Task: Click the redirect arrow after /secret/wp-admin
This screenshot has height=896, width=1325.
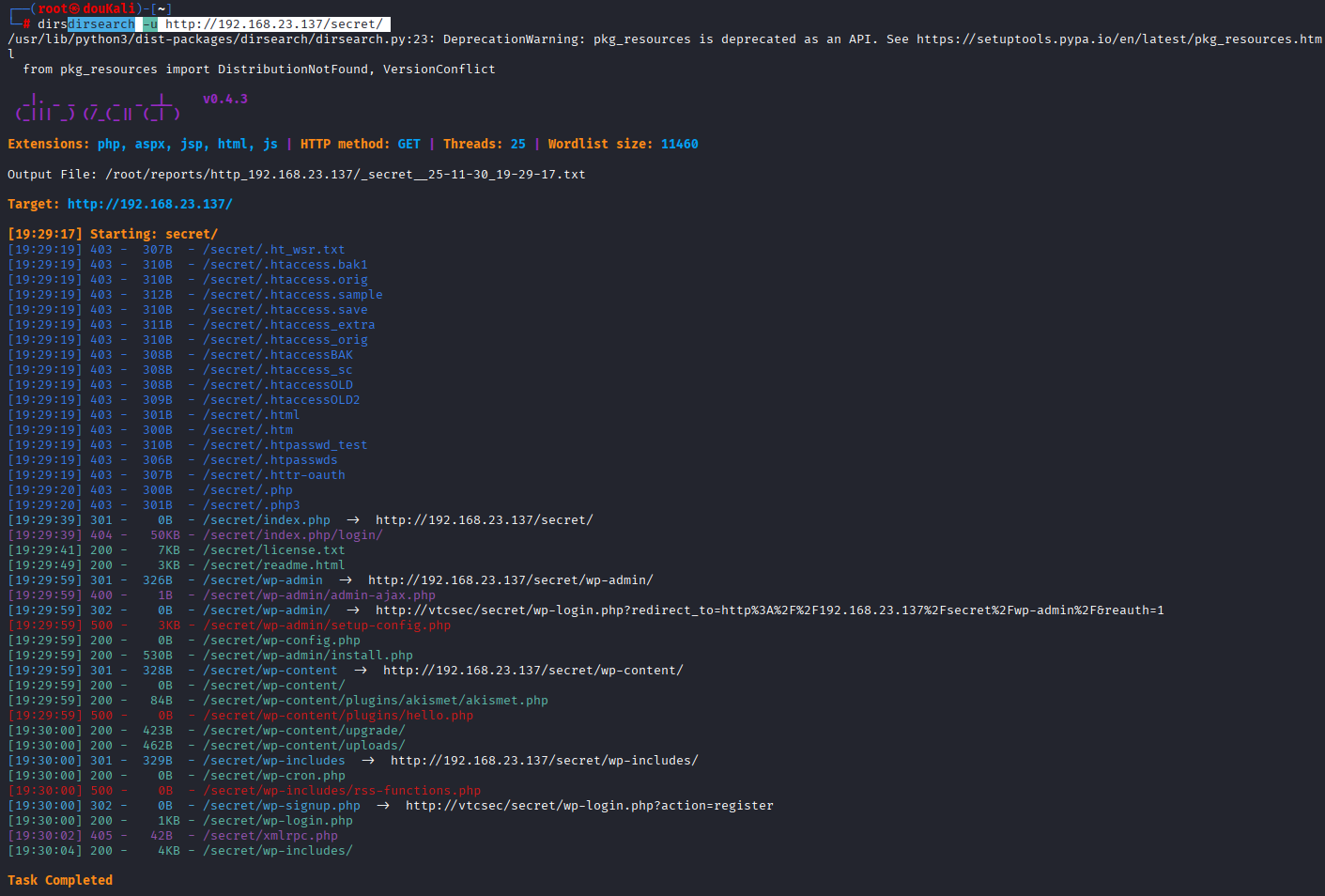Action: (346, 580)
